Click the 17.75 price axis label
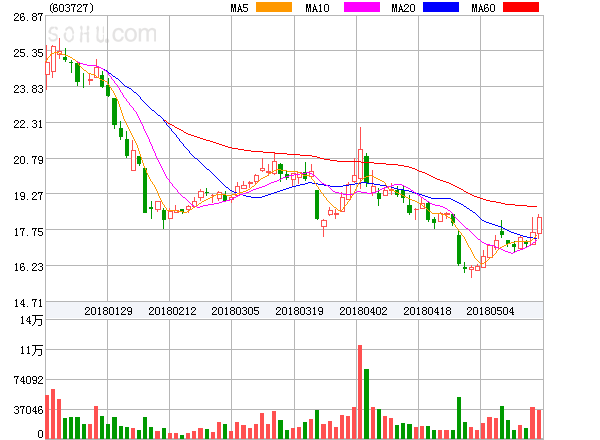The height and width of the screenshot is (440, 600). pyautogui.click(x=28, y=232)
